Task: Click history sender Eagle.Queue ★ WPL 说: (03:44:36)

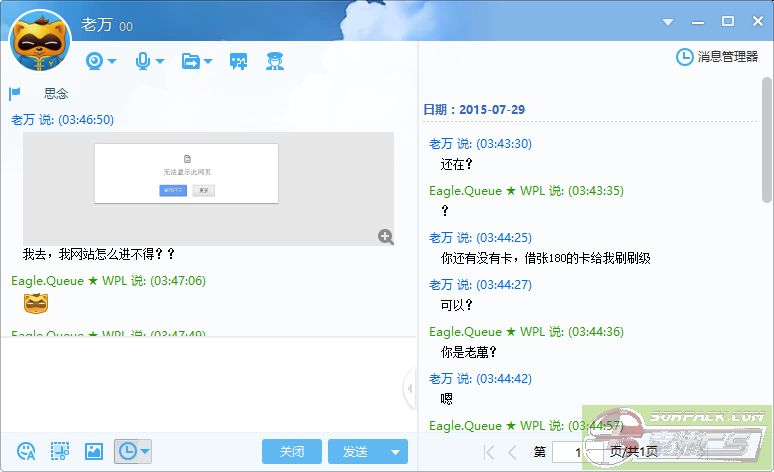Action: 526,332
